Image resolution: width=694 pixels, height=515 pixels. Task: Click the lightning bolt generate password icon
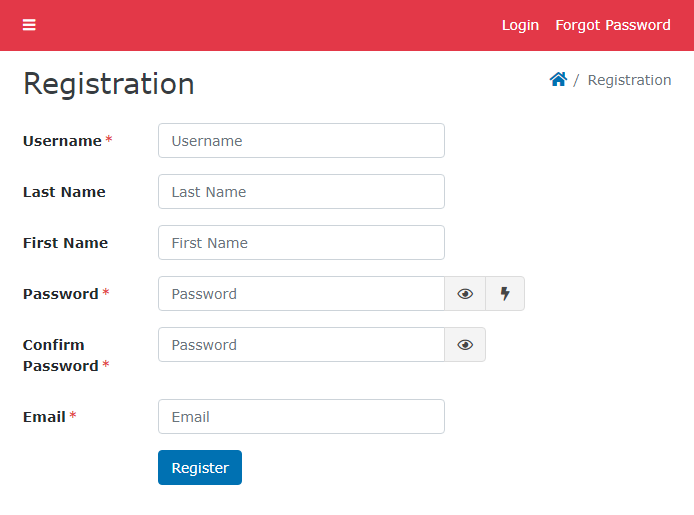(x=505, y=294)
